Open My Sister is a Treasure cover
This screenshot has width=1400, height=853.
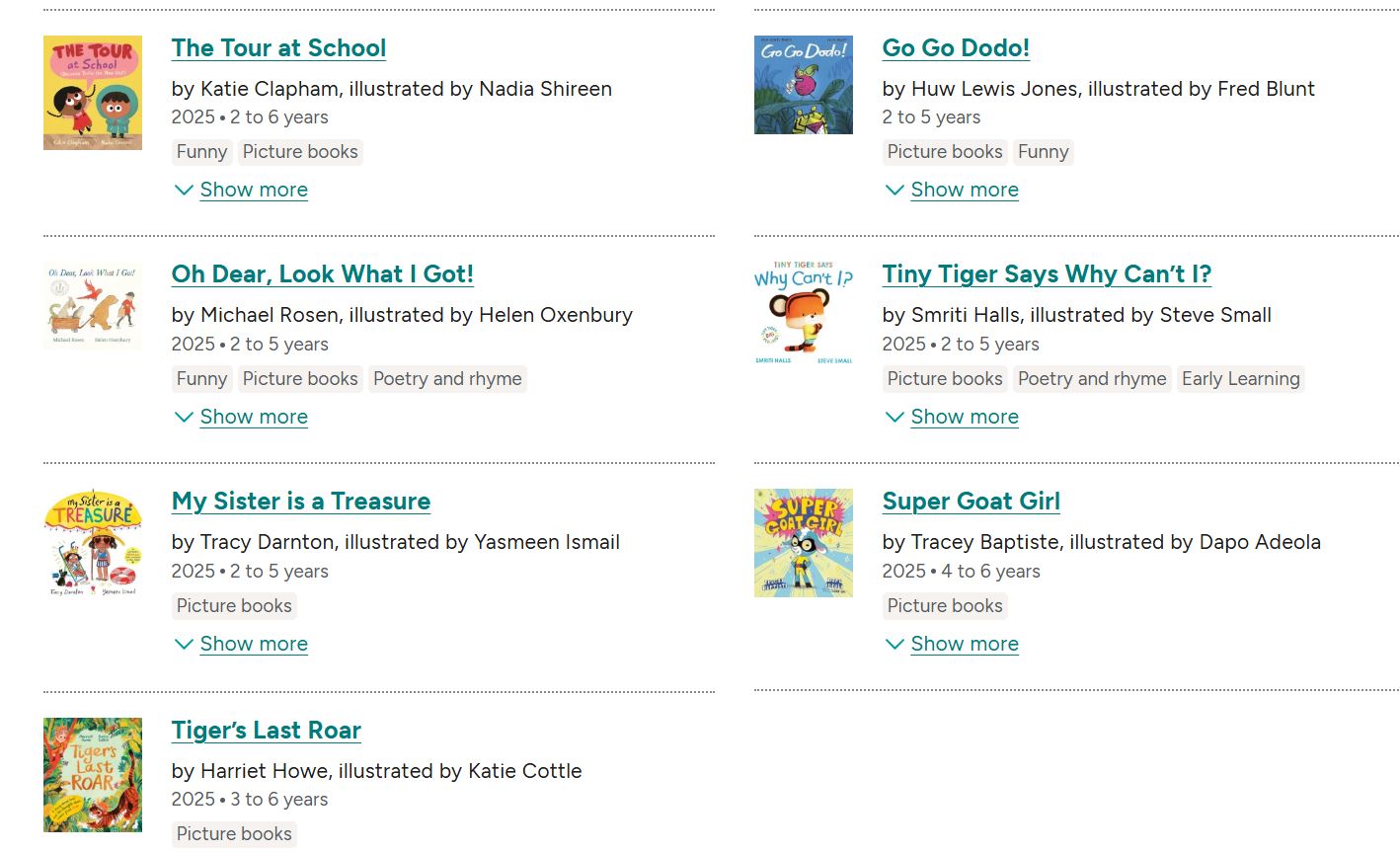[93, 543]
